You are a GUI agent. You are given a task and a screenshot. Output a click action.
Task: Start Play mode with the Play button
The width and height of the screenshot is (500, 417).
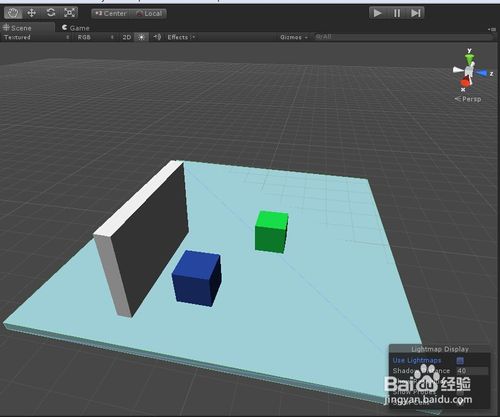[x=378, y=13]
